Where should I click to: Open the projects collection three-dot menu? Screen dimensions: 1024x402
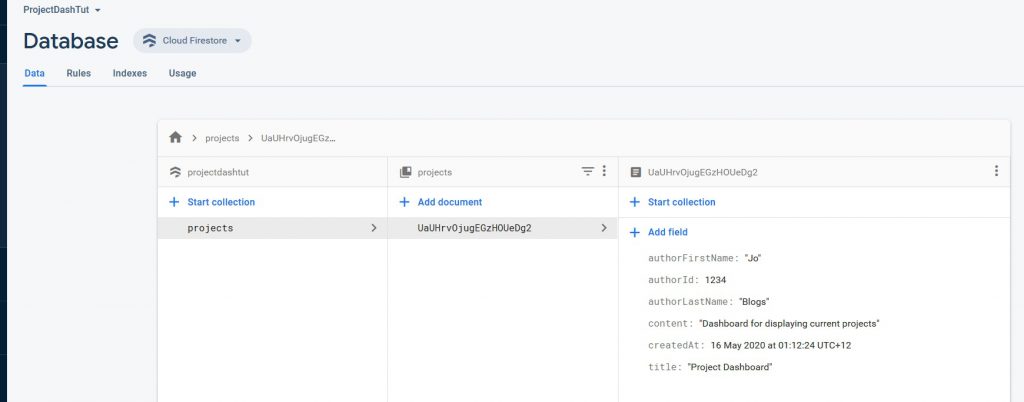604,171
